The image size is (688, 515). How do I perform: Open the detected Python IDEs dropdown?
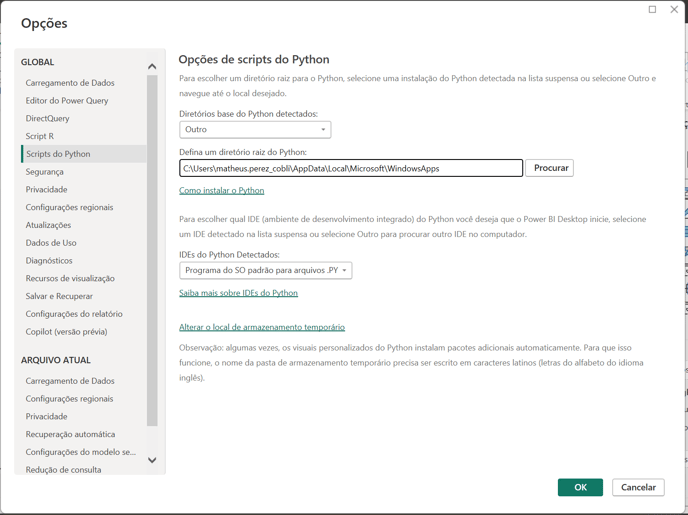click(x=265, y=271)
